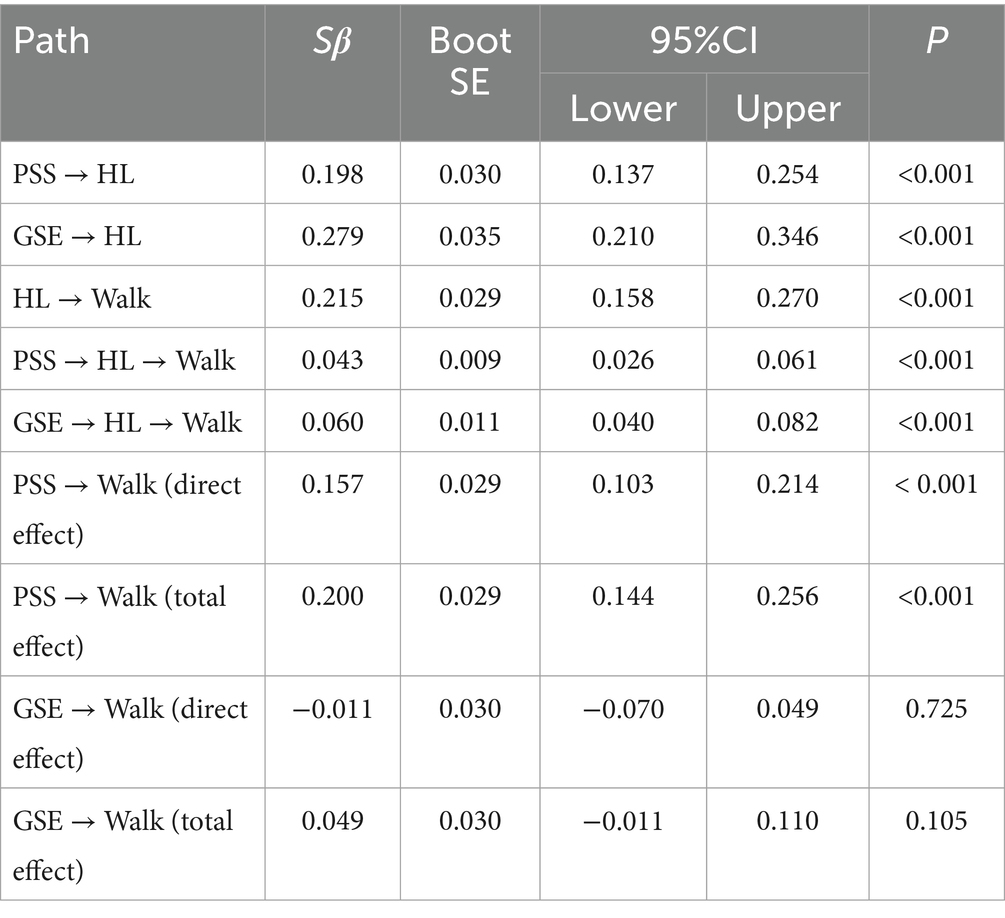Viewport: 1005px width, 918px height.
Task: Select the Boot SE column header
Action: click(x=470, y=61)
